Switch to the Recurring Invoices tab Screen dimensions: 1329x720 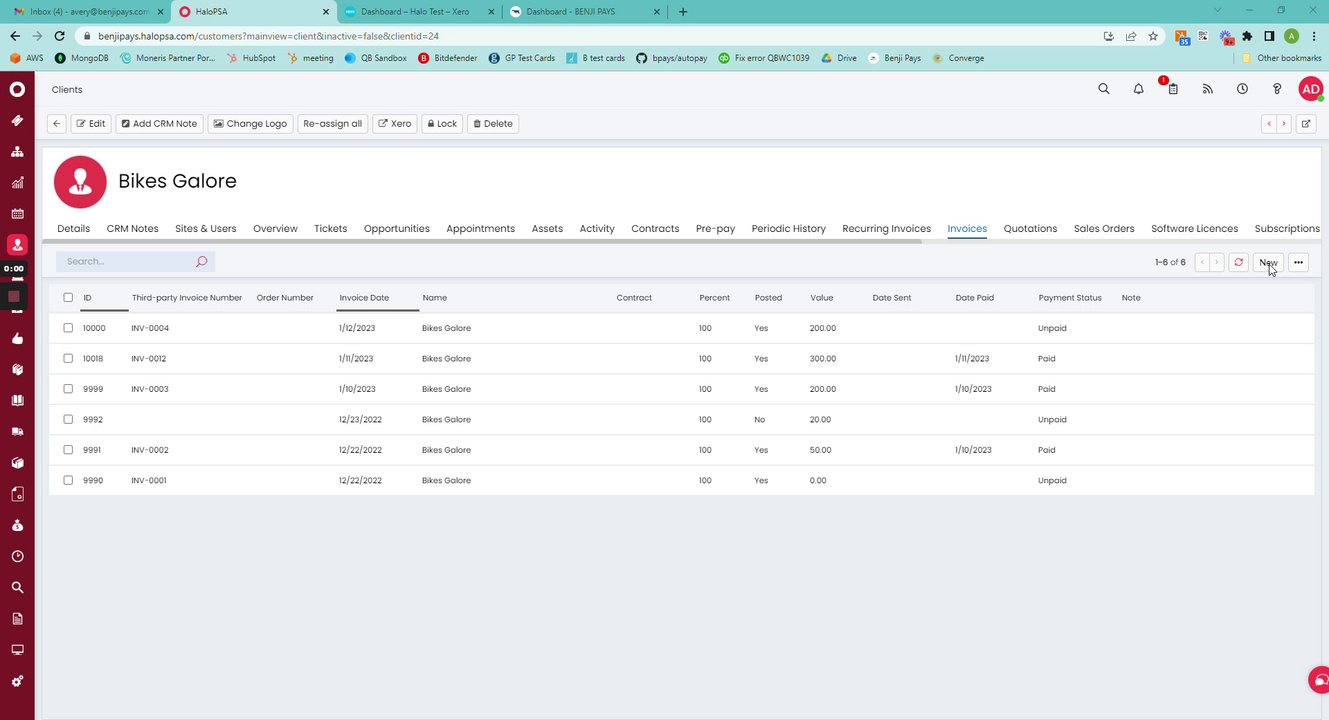tap(886, 229)
